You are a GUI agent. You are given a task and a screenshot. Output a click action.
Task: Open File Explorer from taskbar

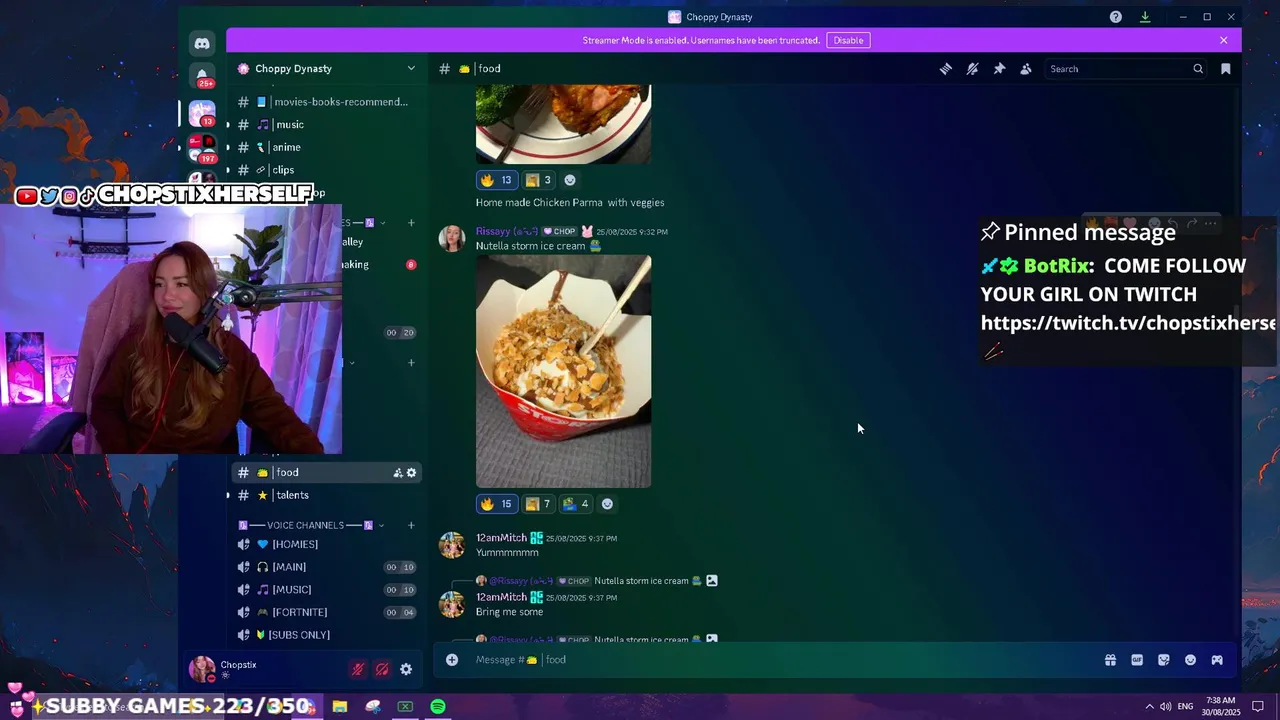tap(340, 707)
